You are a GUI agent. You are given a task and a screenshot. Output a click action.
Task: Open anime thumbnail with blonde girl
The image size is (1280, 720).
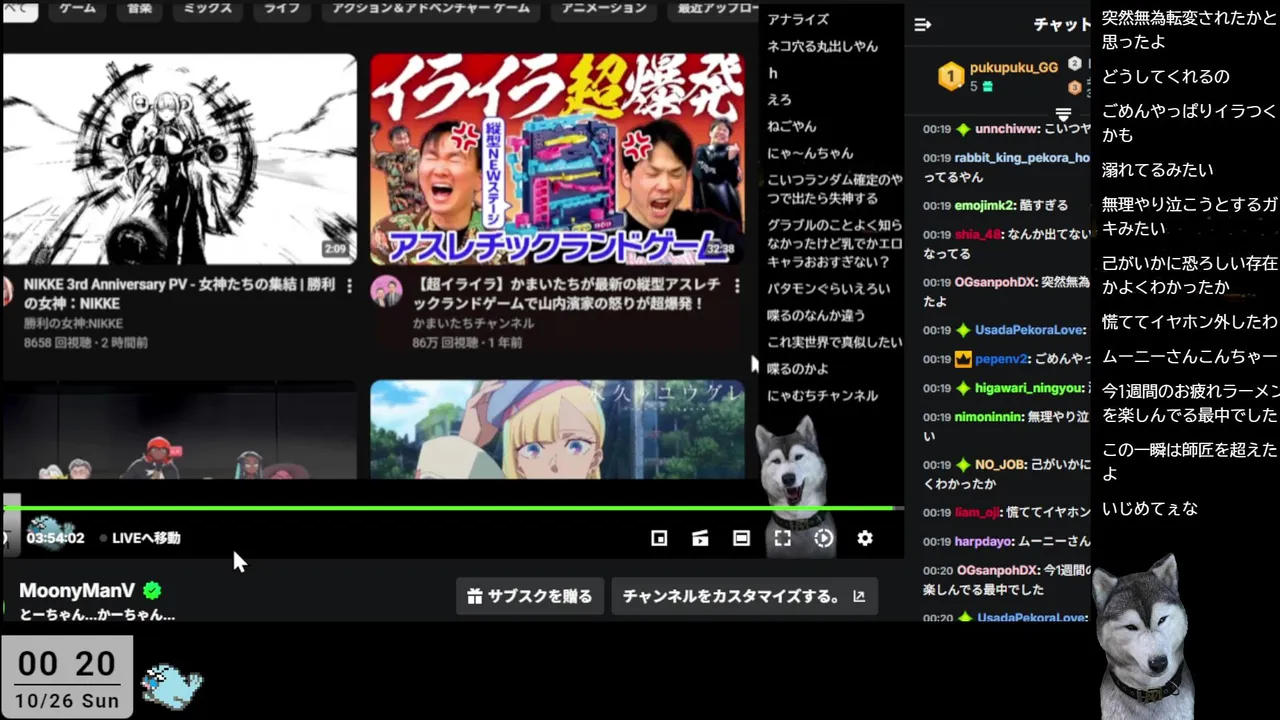point(557,429)
